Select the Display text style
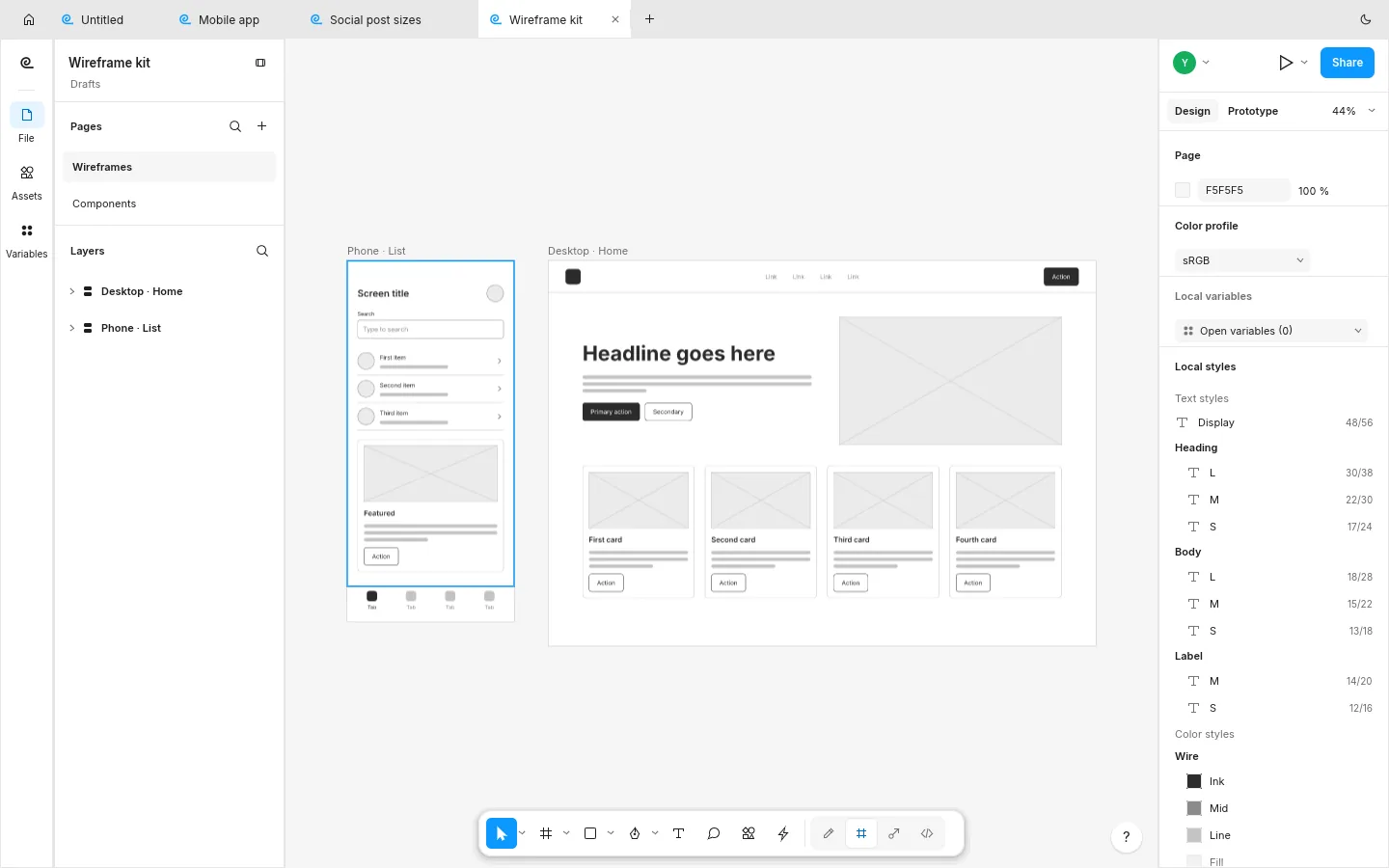Image resolution: width=1389 pixels, height=868 pixels. [x=1274, y=422]
